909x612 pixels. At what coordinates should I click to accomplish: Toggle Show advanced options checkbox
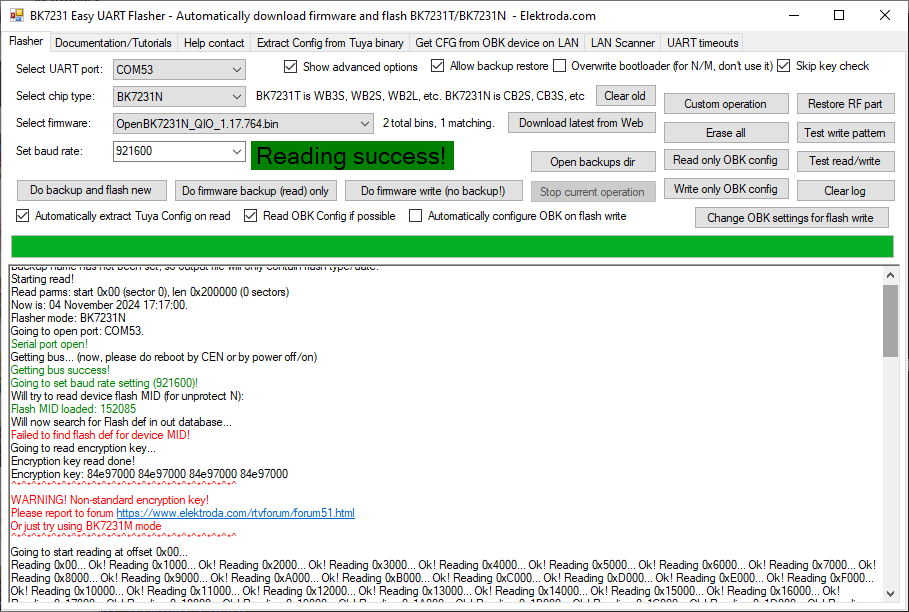(291, 67)
